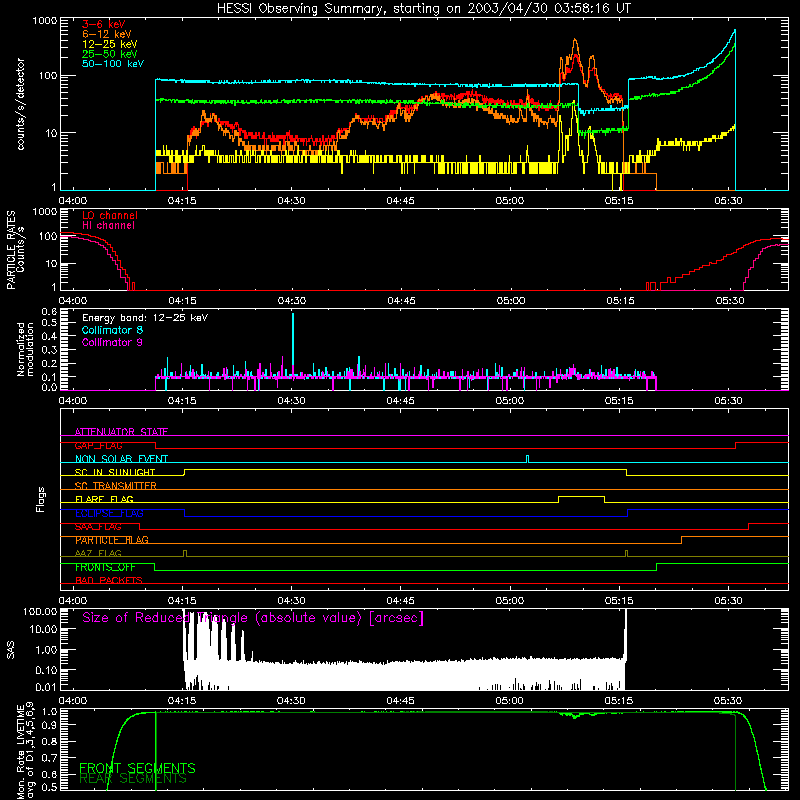800x800 pixels.
Task: Click the HESSI Observing Summary plot title
Action: (423, 9)
